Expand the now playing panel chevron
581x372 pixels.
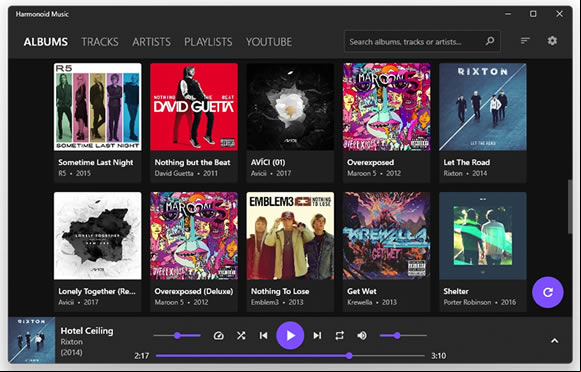point(554,341)
